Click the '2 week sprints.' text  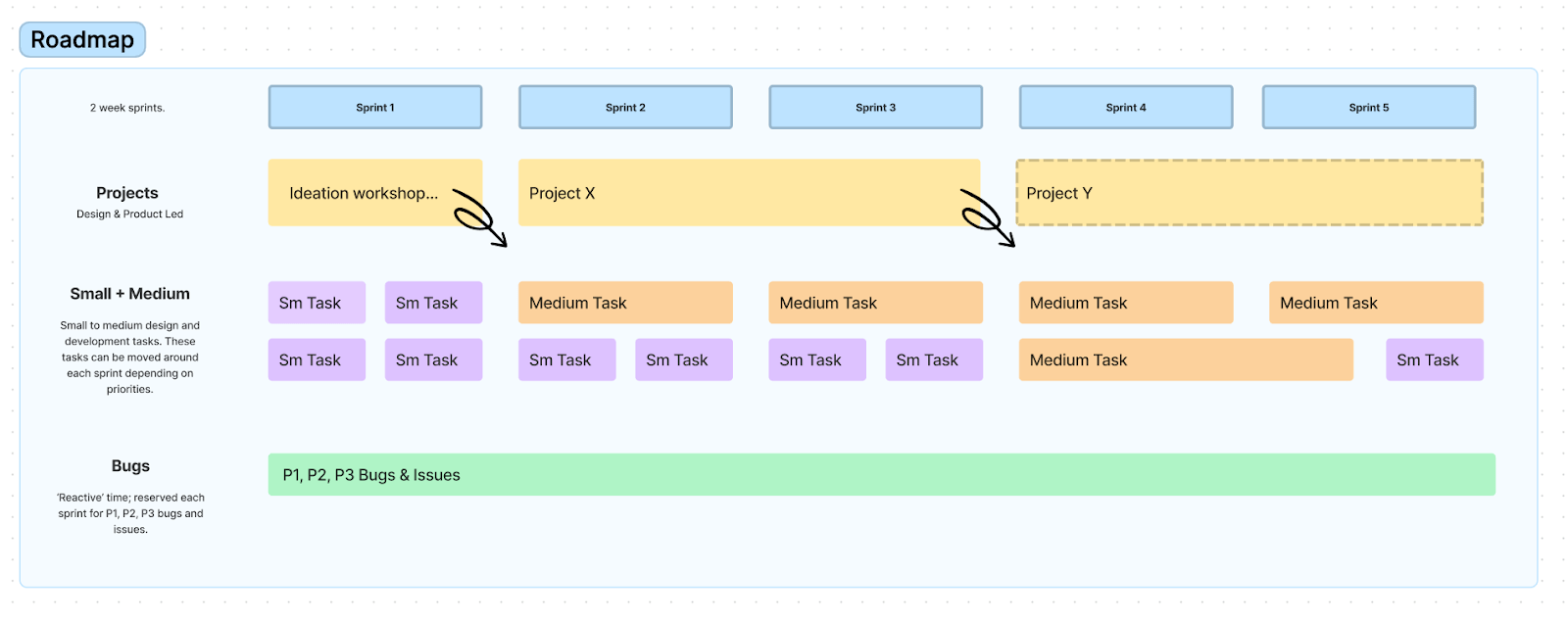[127, 108]
